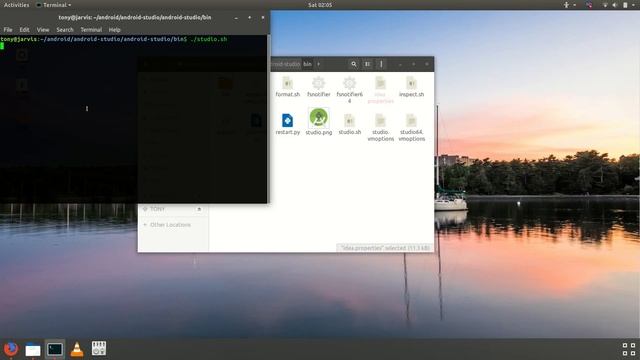Image resolution: width=640 pixels, height=360 pixels.
Task: Open the Files window hamburger menu
Action: 381,64
